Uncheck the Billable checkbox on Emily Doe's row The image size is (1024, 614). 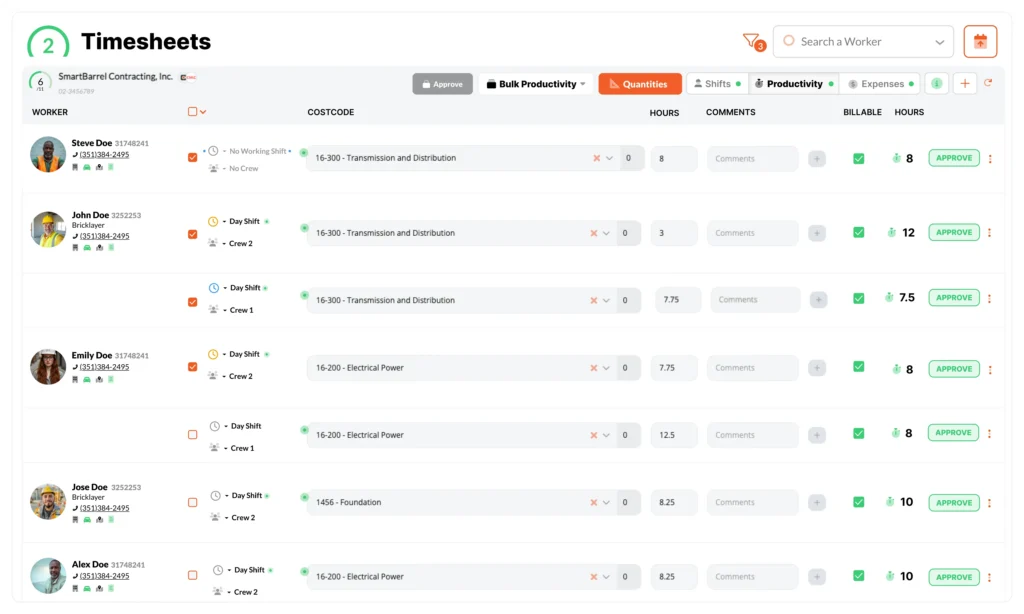coord(858,369)
